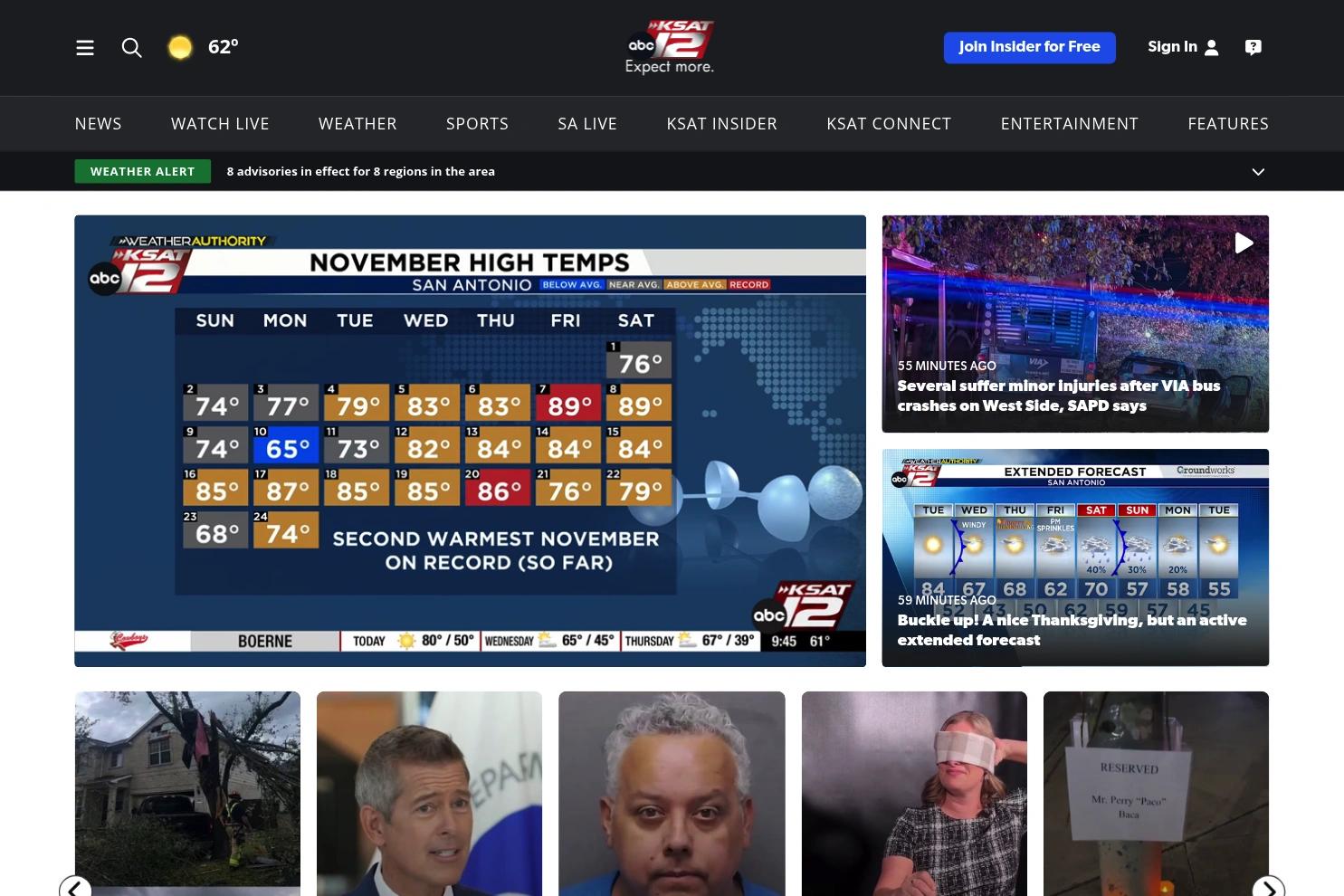Open the site search
Viewport: 1344px width, 896px height.
pyautogui.click(x=132, y=47)
